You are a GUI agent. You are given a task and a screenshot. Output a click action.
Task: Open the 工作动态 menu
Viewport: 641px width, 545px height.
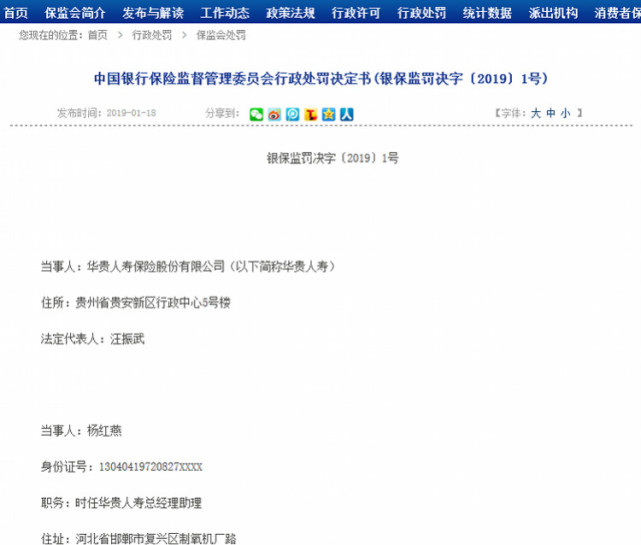(225, 13)
